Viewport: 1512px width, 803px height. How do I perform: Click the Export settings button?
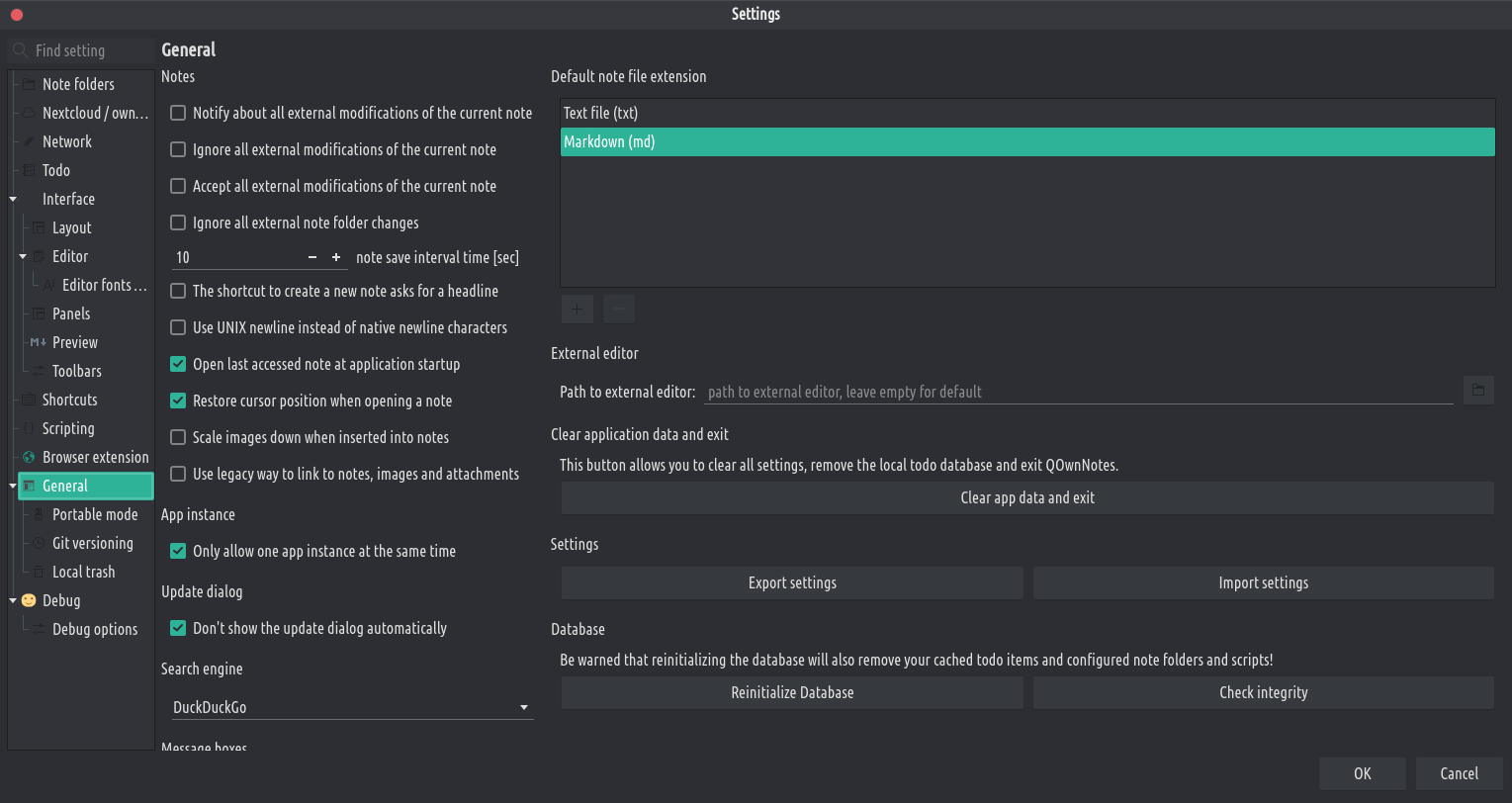click(x=791, y=582)
